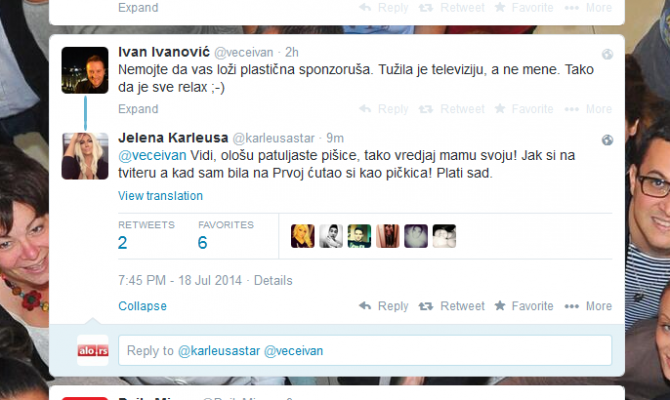Screen dimensions: 670x400
Task: Click the faded Favorite star on Ivan's tweet
Action: [500, 108]
